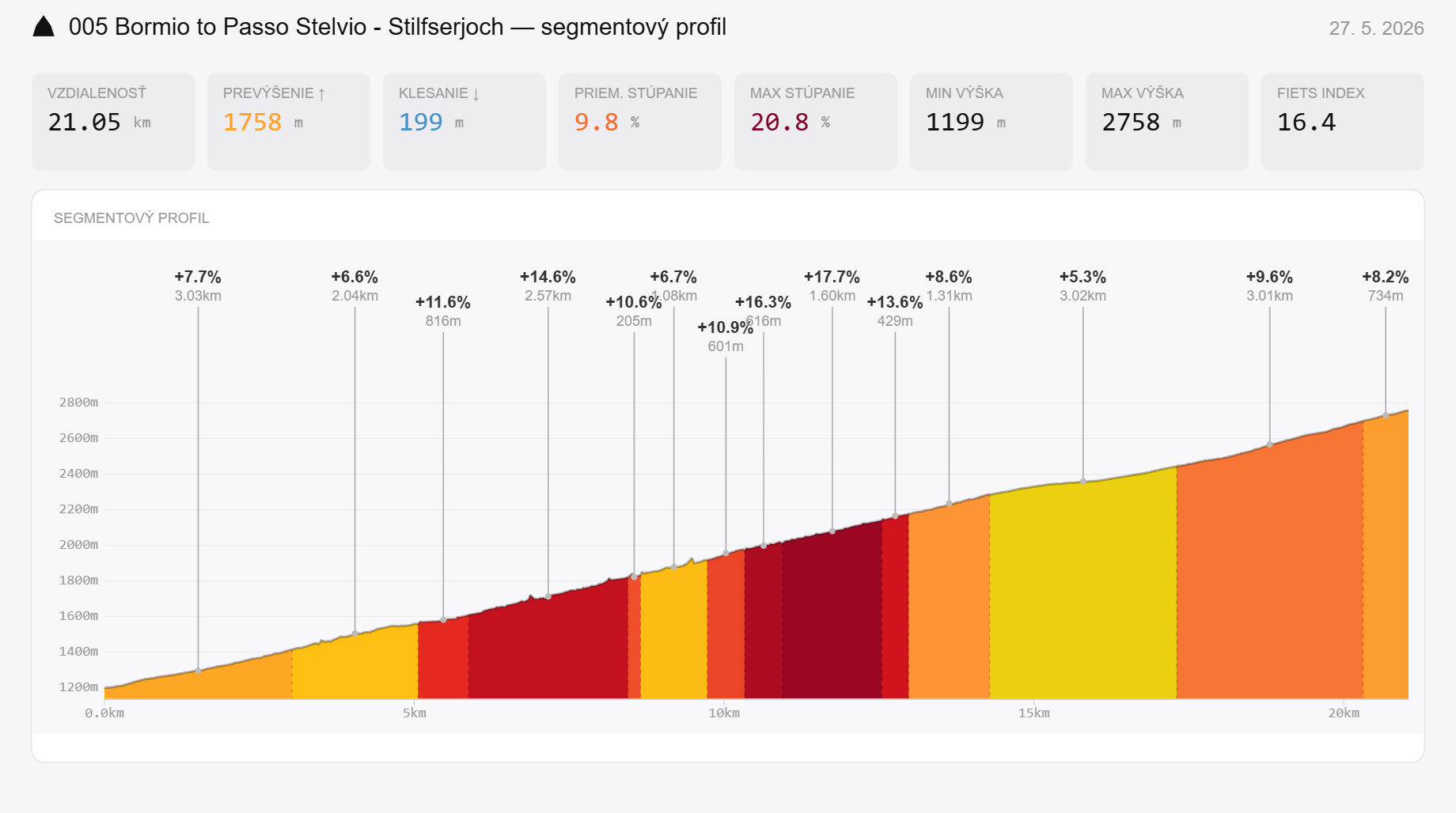Click the 10km distance axis label
This screenshot has height=813, width=1456.
pos(724,713)
